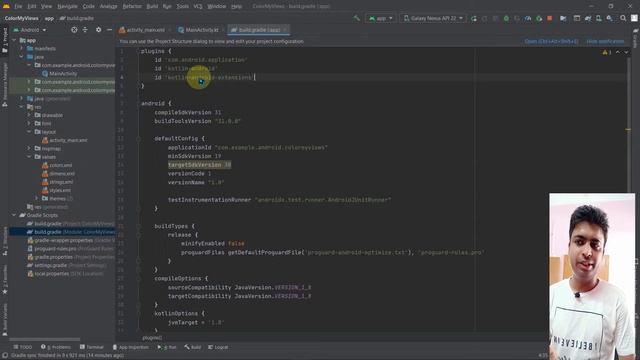Go to next highlighted error arrow
This screenshot has width=640, height=360.
[626, 52]
